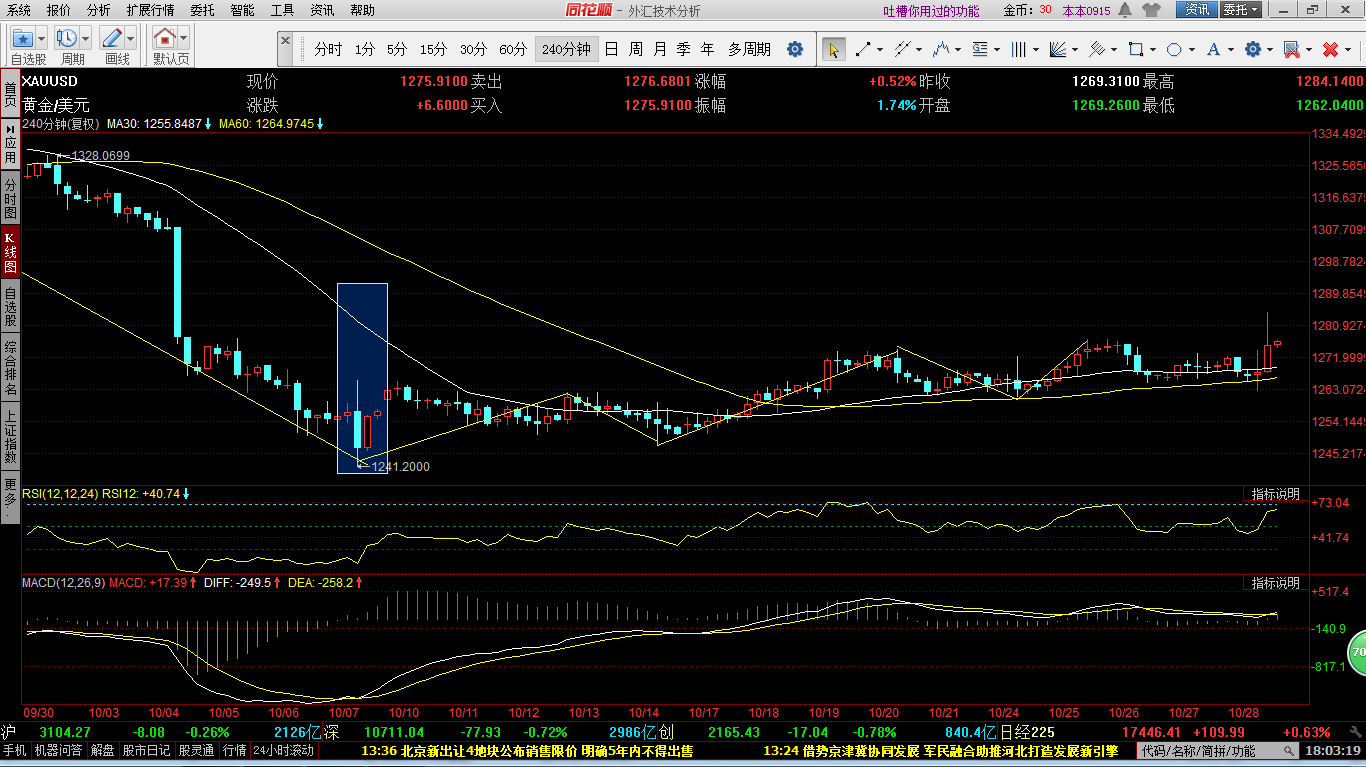Open 多周期 multi-period view

[749, 49]
